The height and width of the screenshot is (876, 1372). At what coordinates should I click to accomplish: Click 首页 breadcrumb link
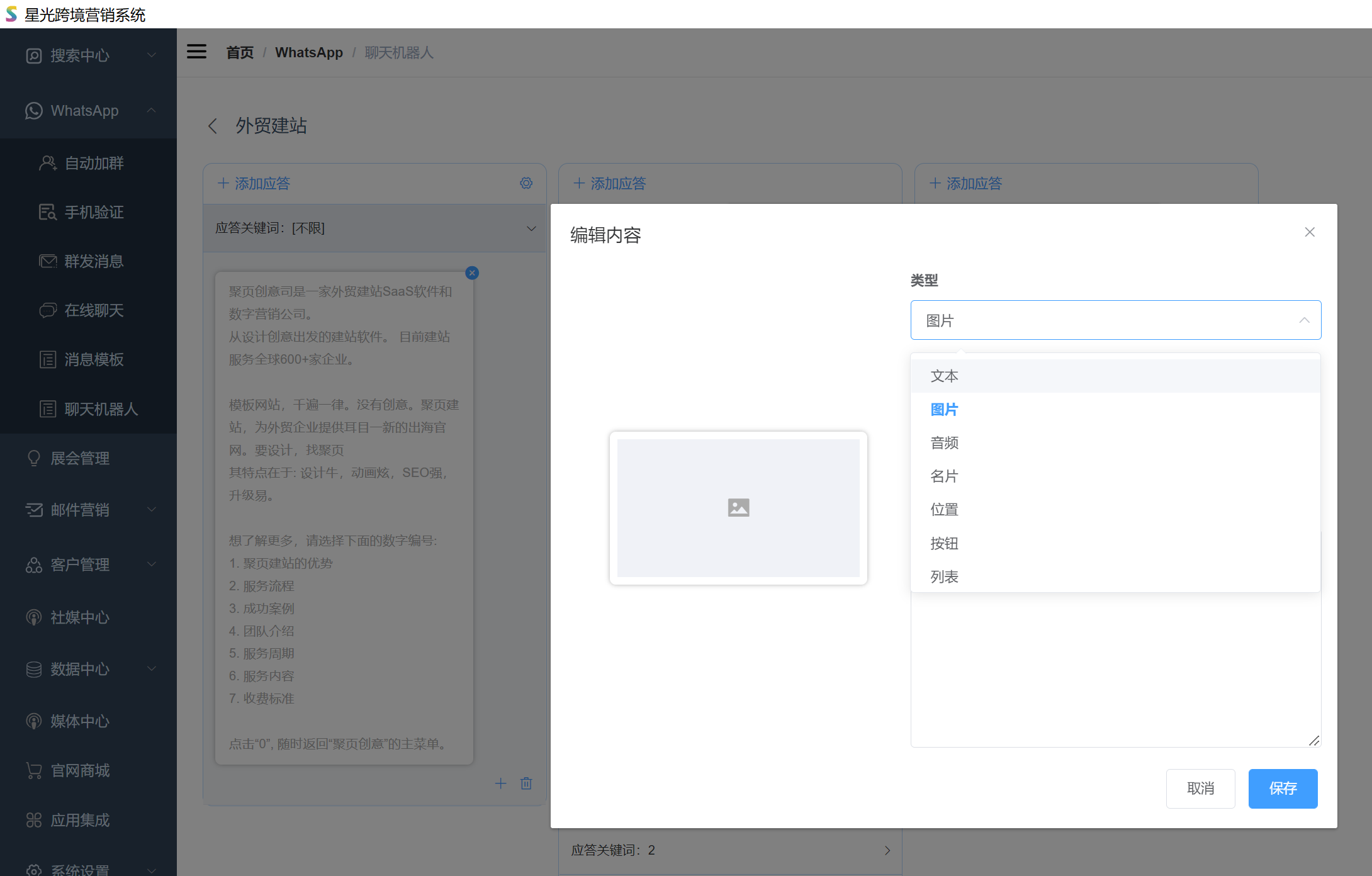pyautogui.click(x=240, y=52)
